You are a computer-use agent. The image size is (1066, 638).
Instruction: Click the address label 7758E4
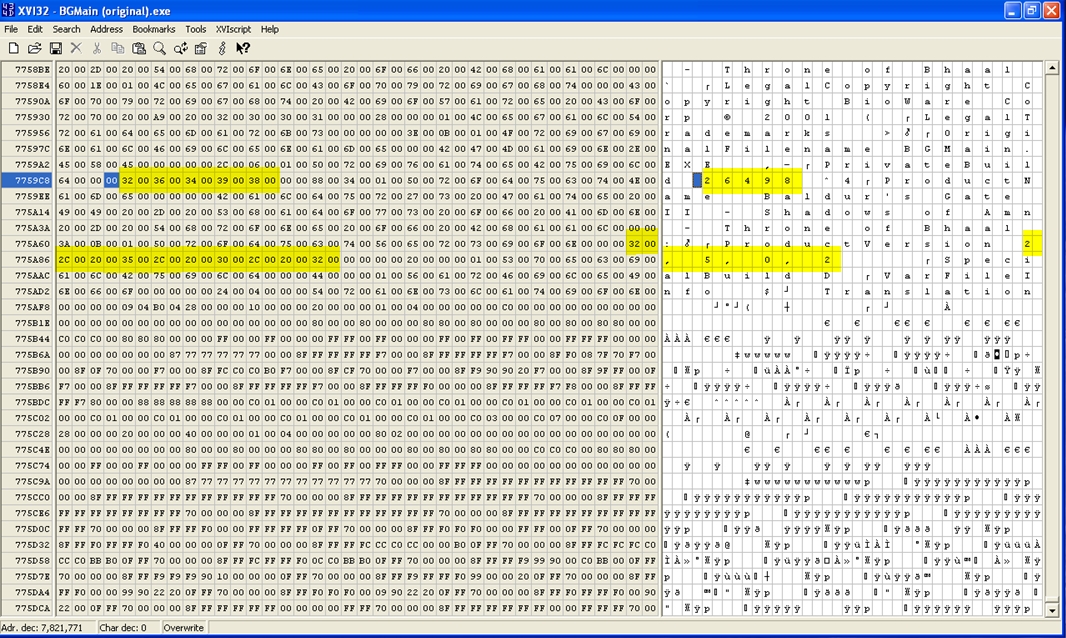(x=33, y=85)
